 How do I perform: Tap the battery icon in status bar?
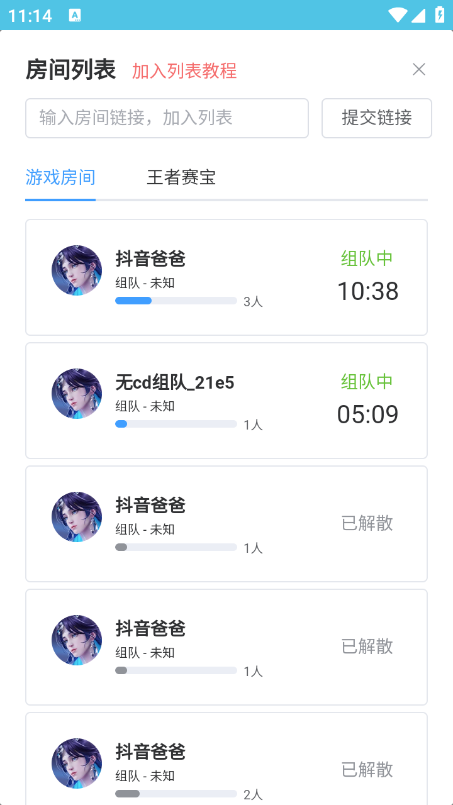[440, 14]
